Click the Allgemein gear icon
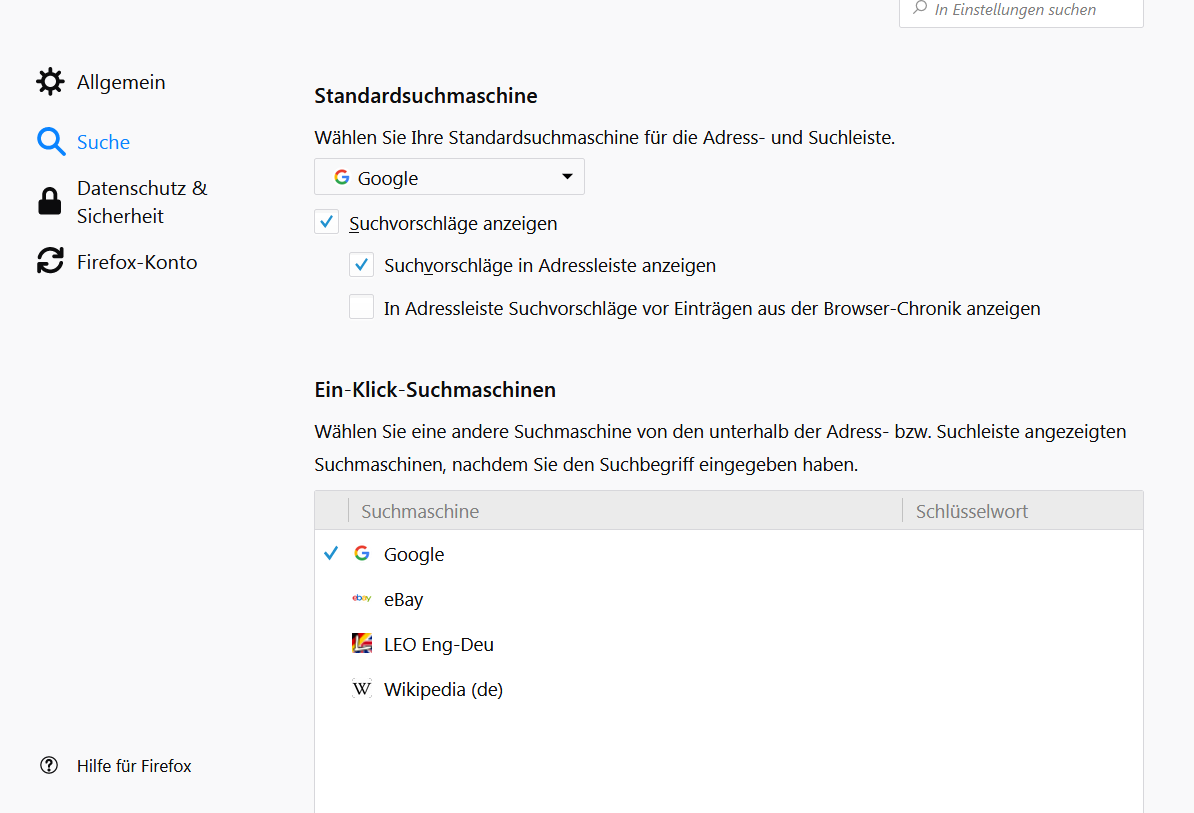This screenshot has height=813, width=1194. pyautogui.click(x=50, y=82)
